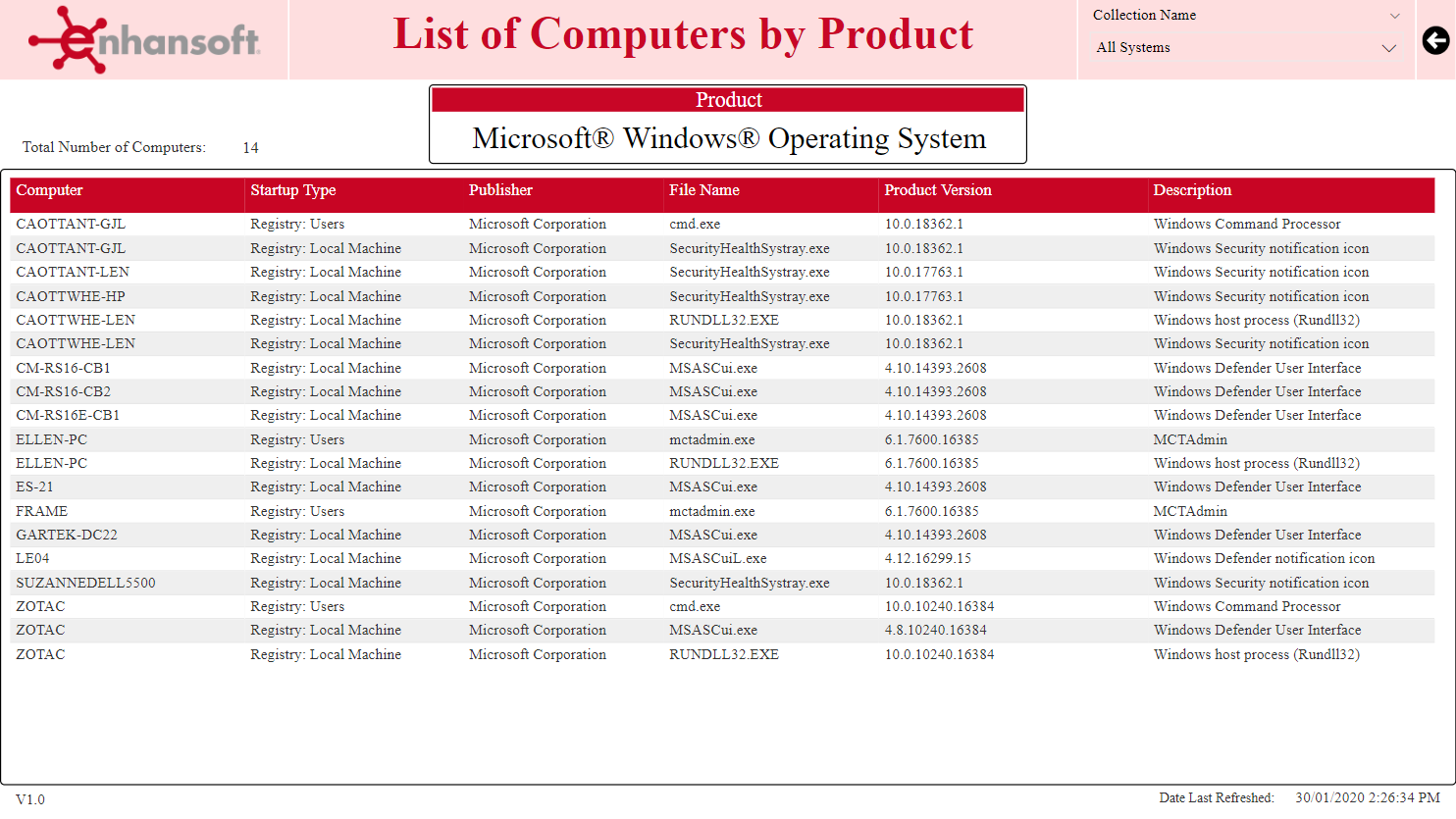Click Registry: Users in CAOTTANT-GJL row
Viewport: 1456px width, 819px height.
point(297,224)
